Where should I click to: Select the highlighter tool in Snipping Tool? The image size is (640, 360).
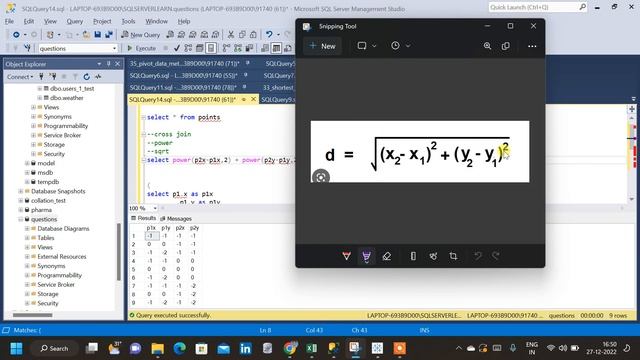[367, 256]
